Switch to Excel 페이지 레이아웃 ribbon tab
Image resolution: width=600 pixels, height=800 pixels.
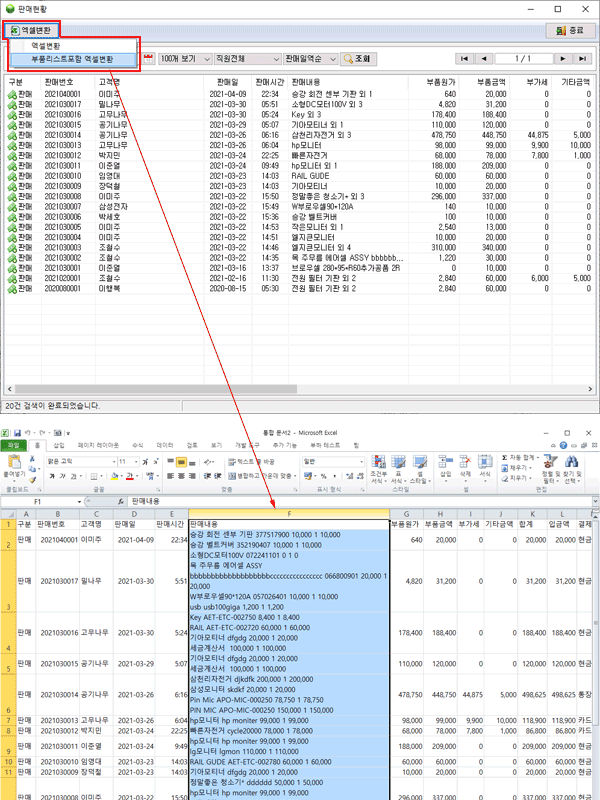point(98,445)
